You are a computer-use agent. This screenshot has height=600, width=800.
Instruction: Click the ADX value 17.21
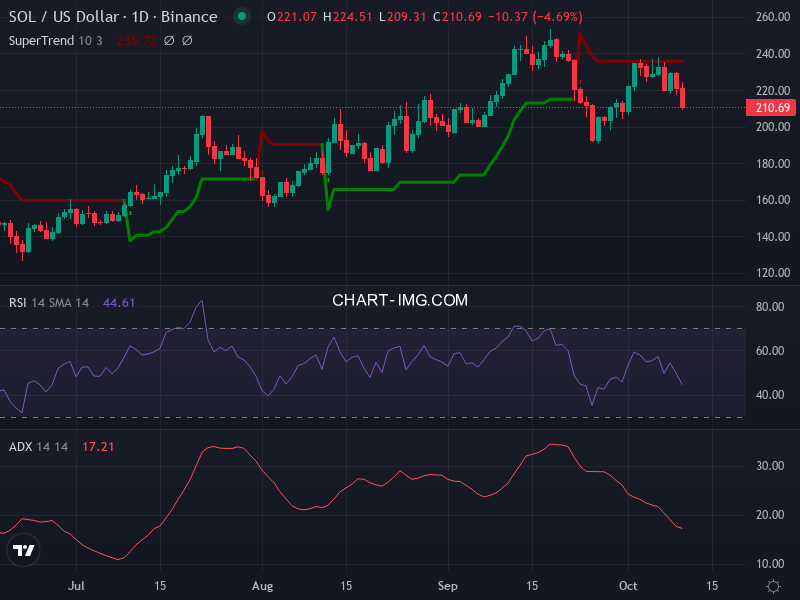[x=98, y=446]
